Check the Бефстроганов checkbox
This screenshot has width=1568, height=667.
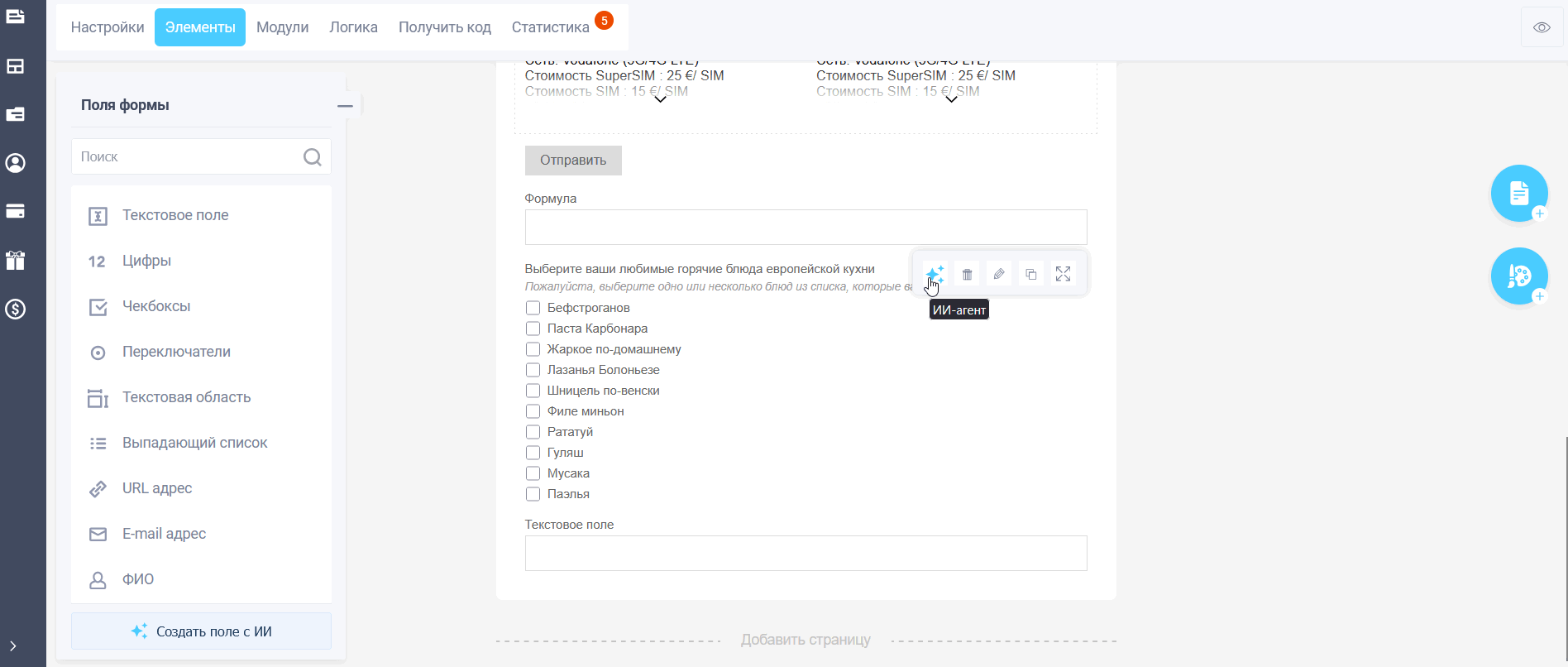click(533, 308)
